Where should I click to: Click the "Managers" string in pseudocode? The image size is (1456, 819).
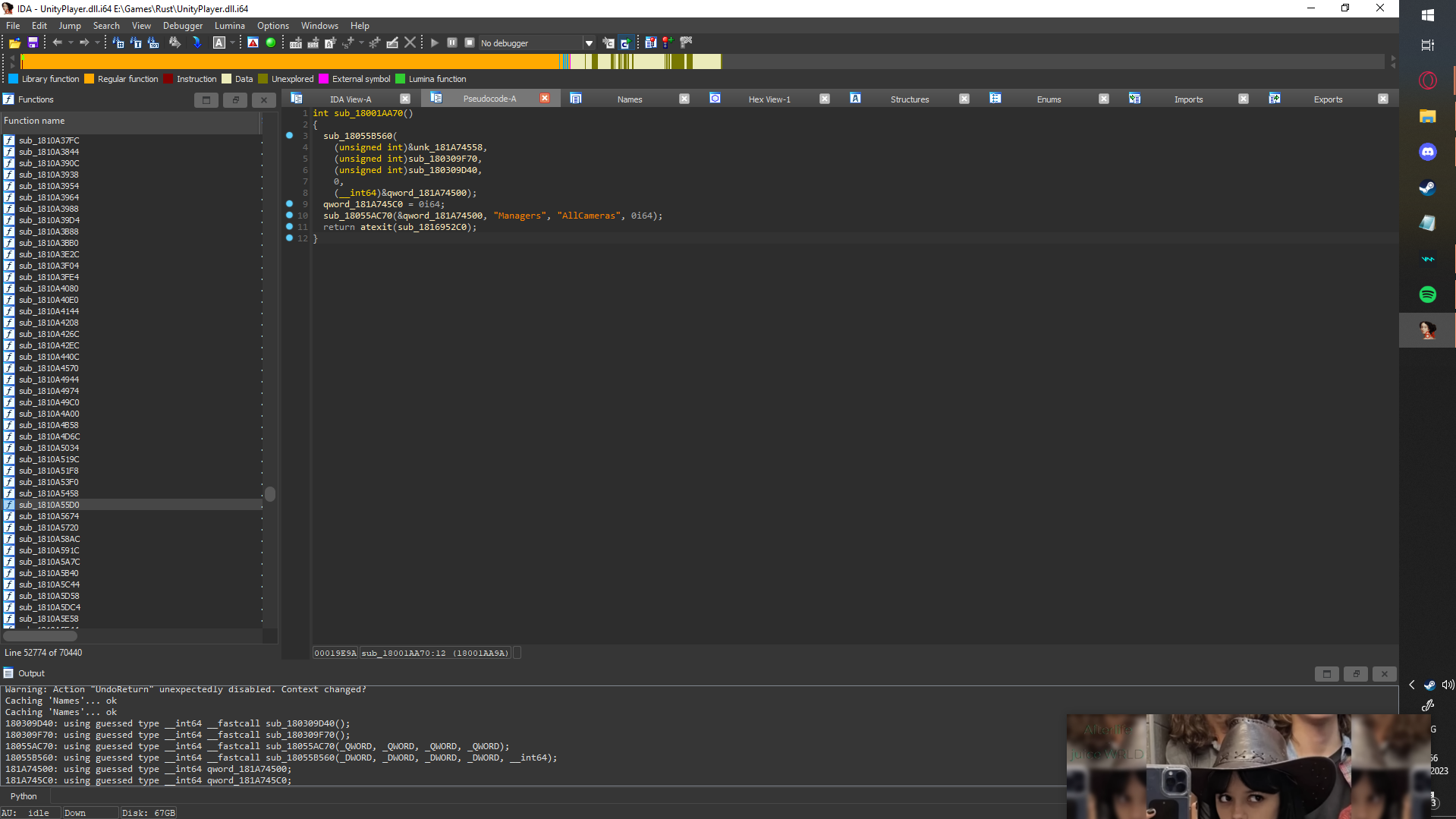click(519, 216)
